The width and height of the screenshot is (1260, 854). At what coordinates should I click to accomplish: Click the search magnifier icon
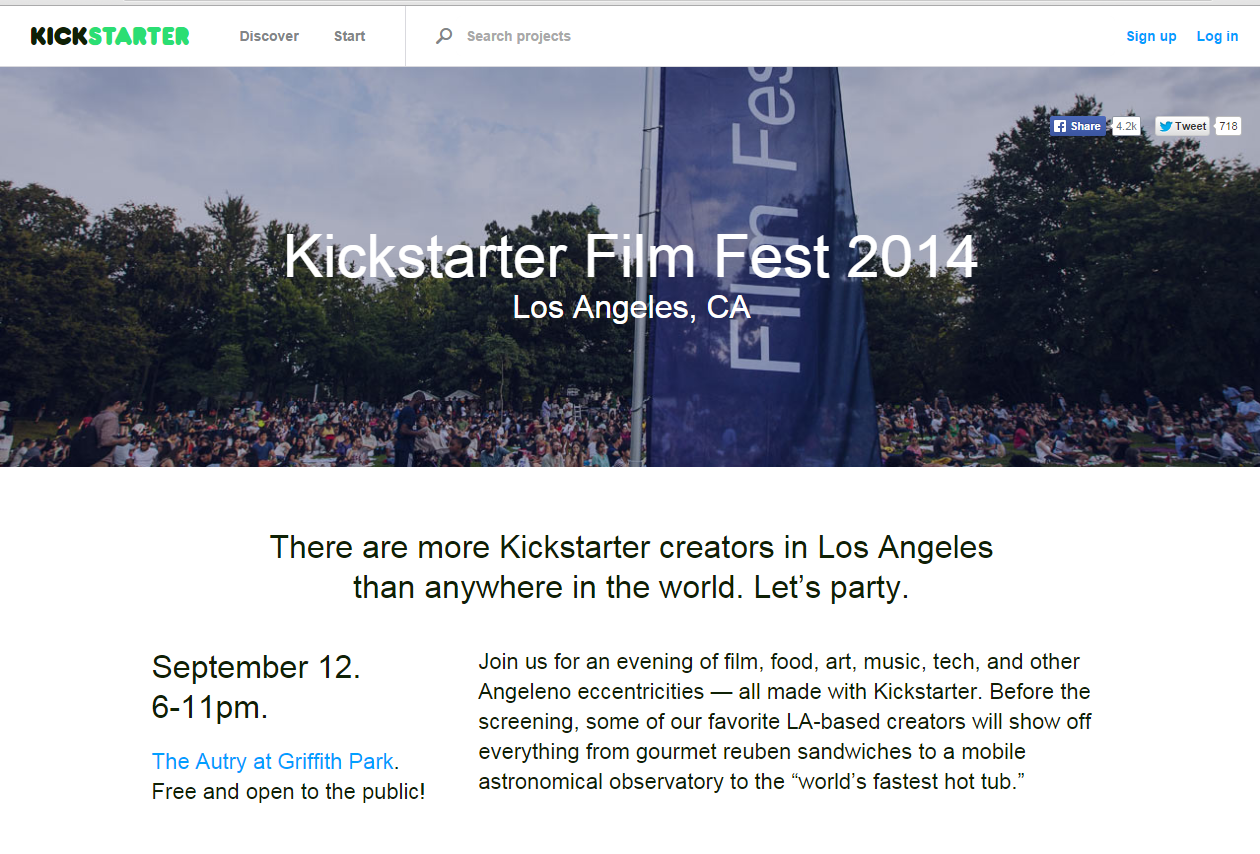point(444,36)
